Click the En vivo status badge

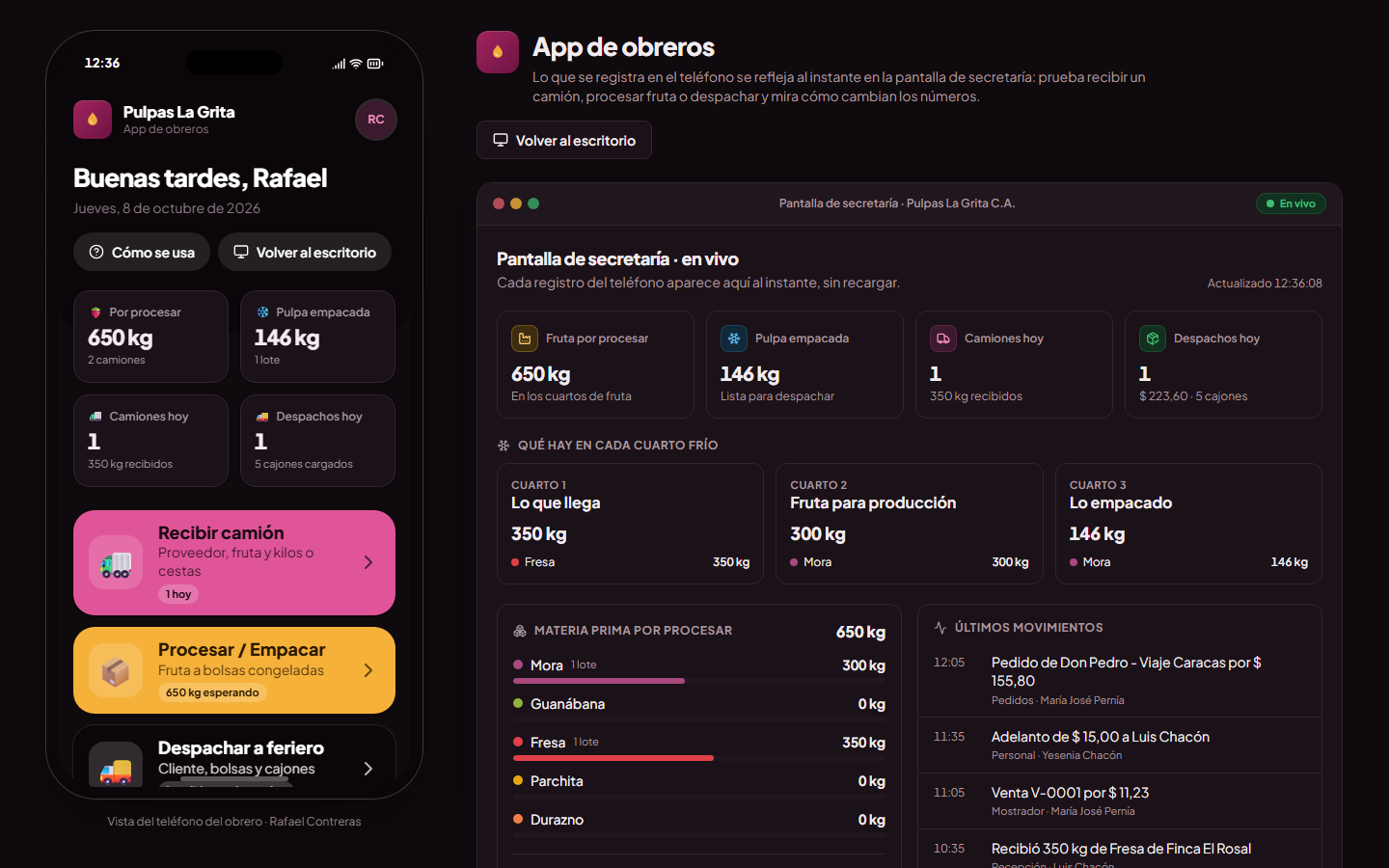pos(1291,203)
